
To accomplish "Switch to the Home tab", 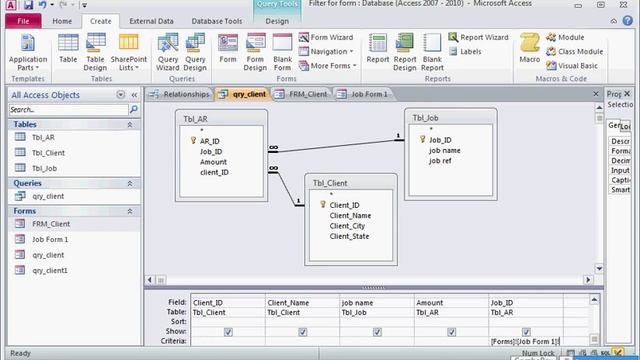I will pos(62,21).
